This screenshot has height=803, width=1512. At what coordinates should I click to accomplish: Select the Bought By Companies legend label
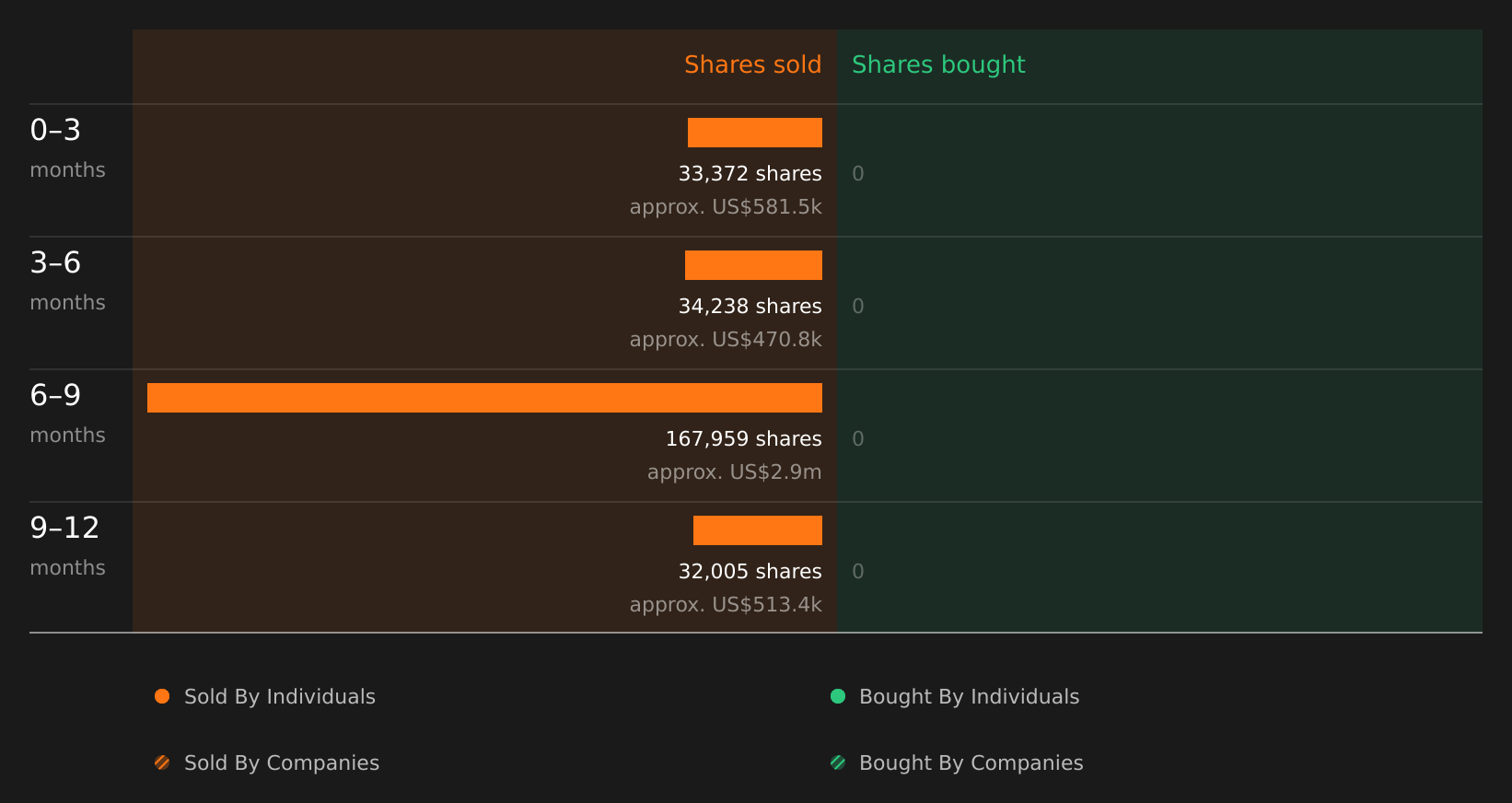click(x=971, y=763)
